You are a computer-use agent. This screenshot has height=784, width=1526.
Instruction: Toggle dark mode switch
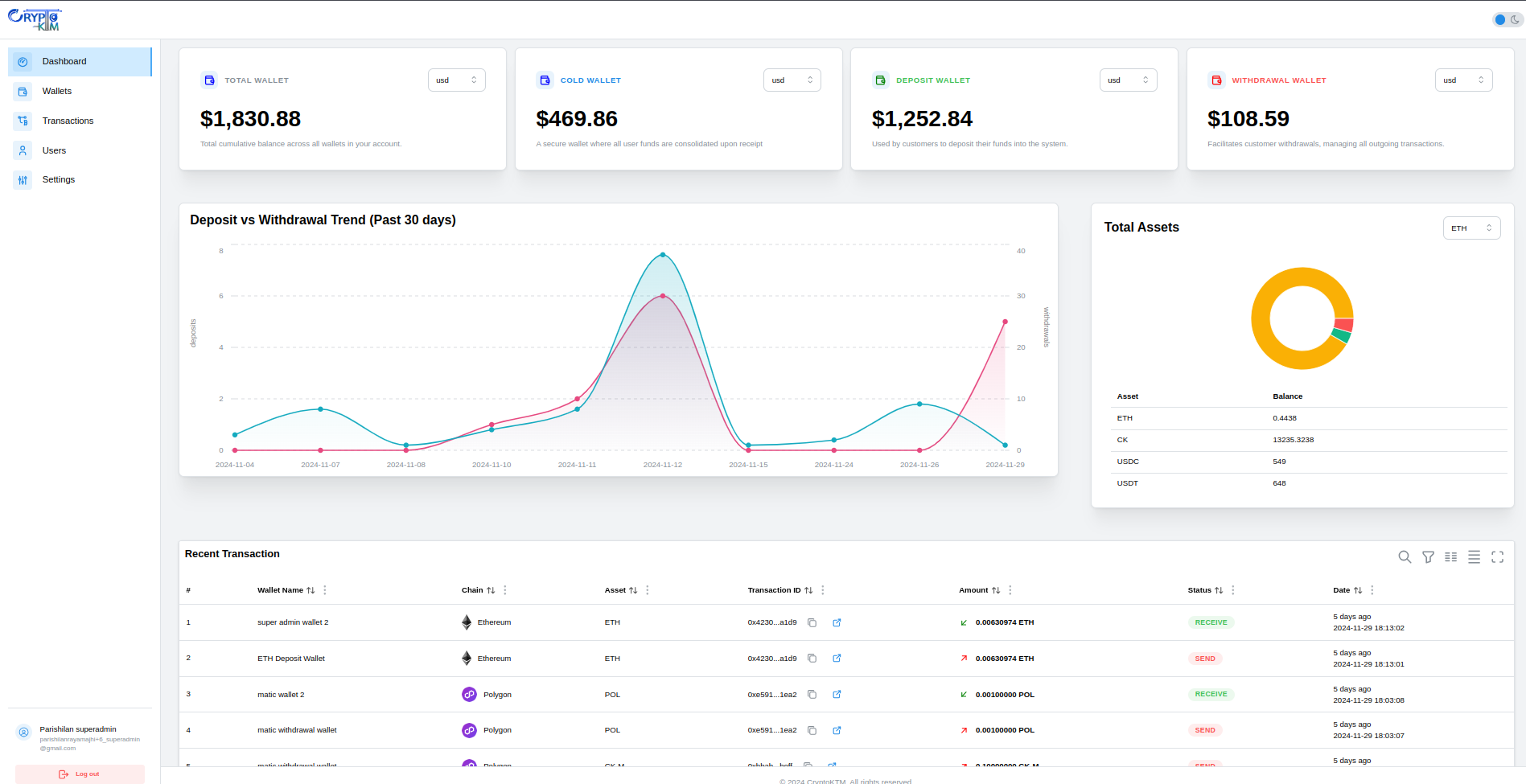(x=1506, y=19)
